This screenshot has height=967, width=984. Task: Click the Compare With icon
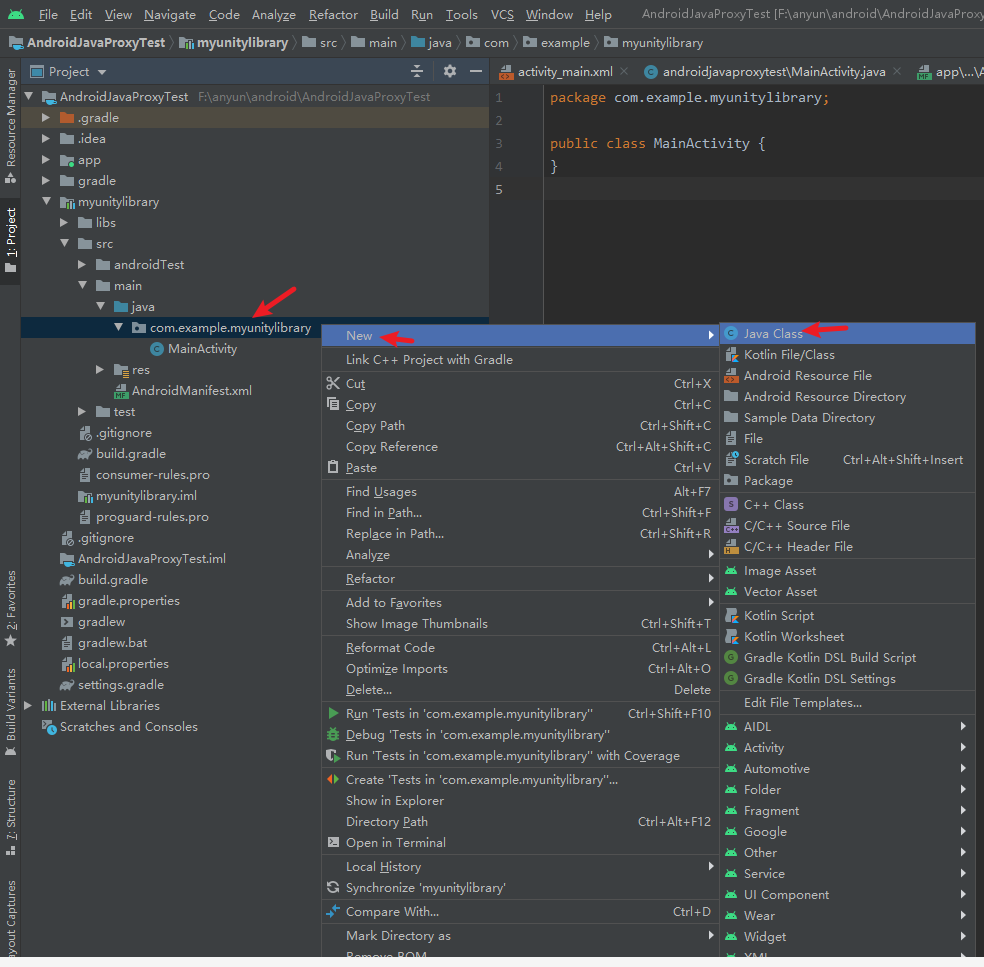click(x=333, y=911)
